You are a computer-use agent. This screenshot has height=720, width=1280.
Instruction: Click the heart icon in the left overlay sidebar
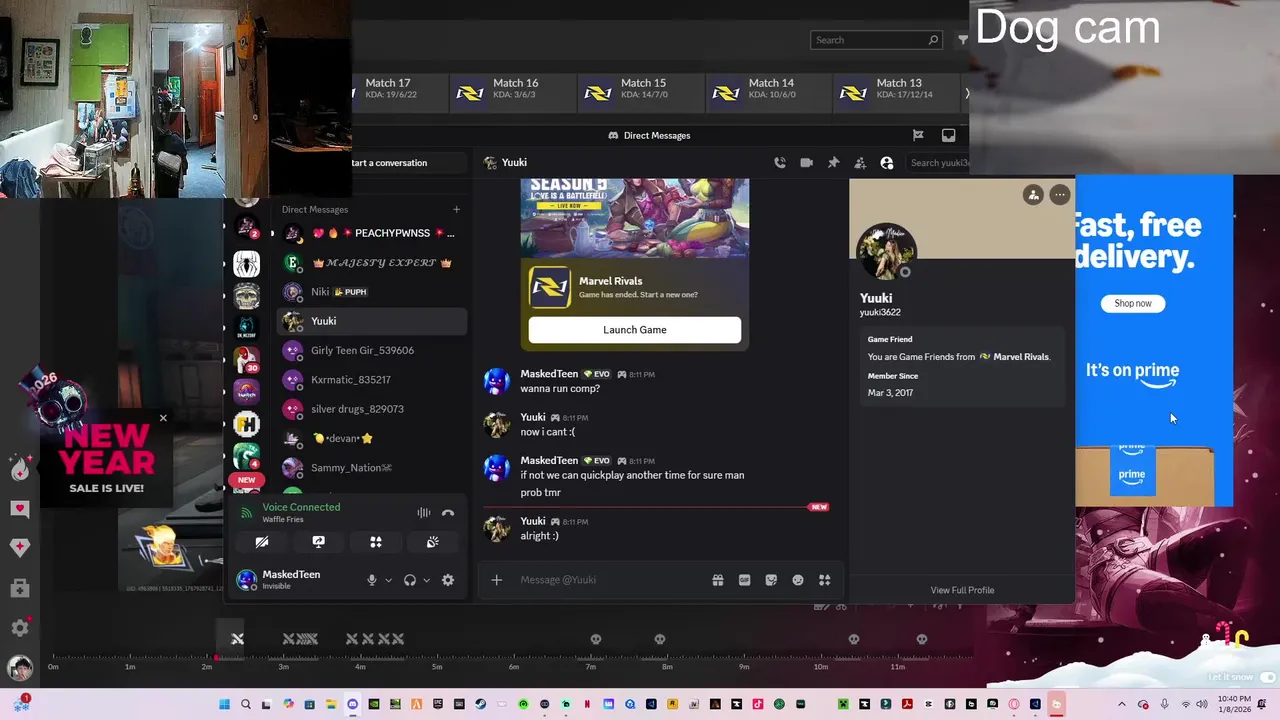(x=20, y=508)
